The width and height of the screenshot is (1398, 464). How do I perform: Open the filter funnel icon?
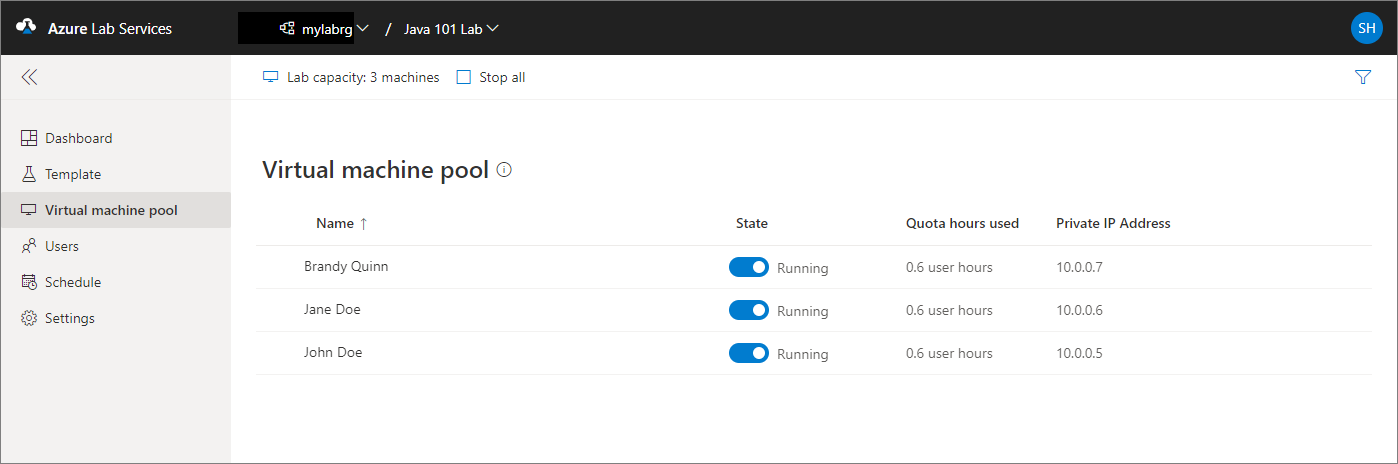click(1363, 77)
